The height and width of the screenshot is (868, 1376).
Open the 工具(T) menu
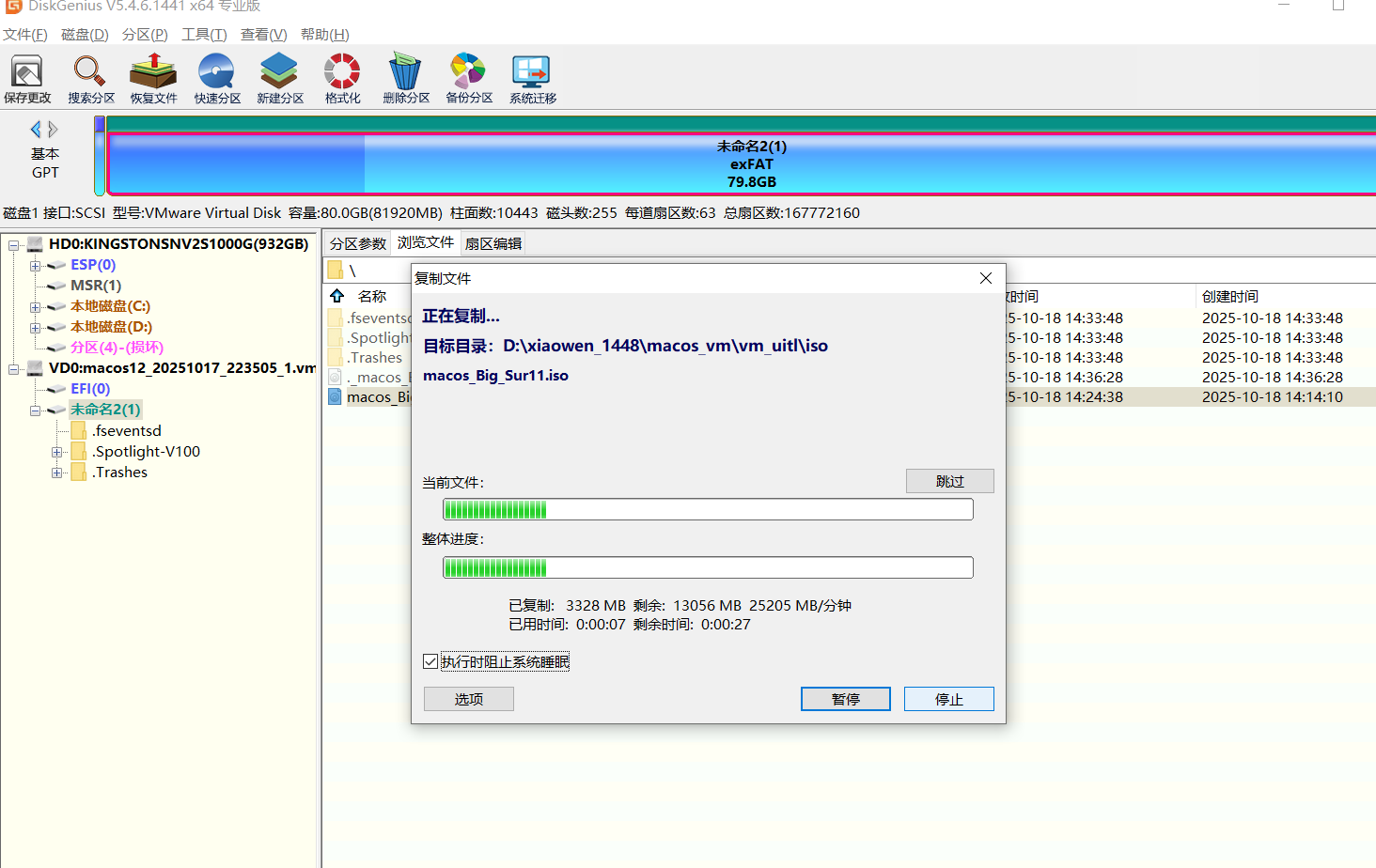(x=204, y=35)
